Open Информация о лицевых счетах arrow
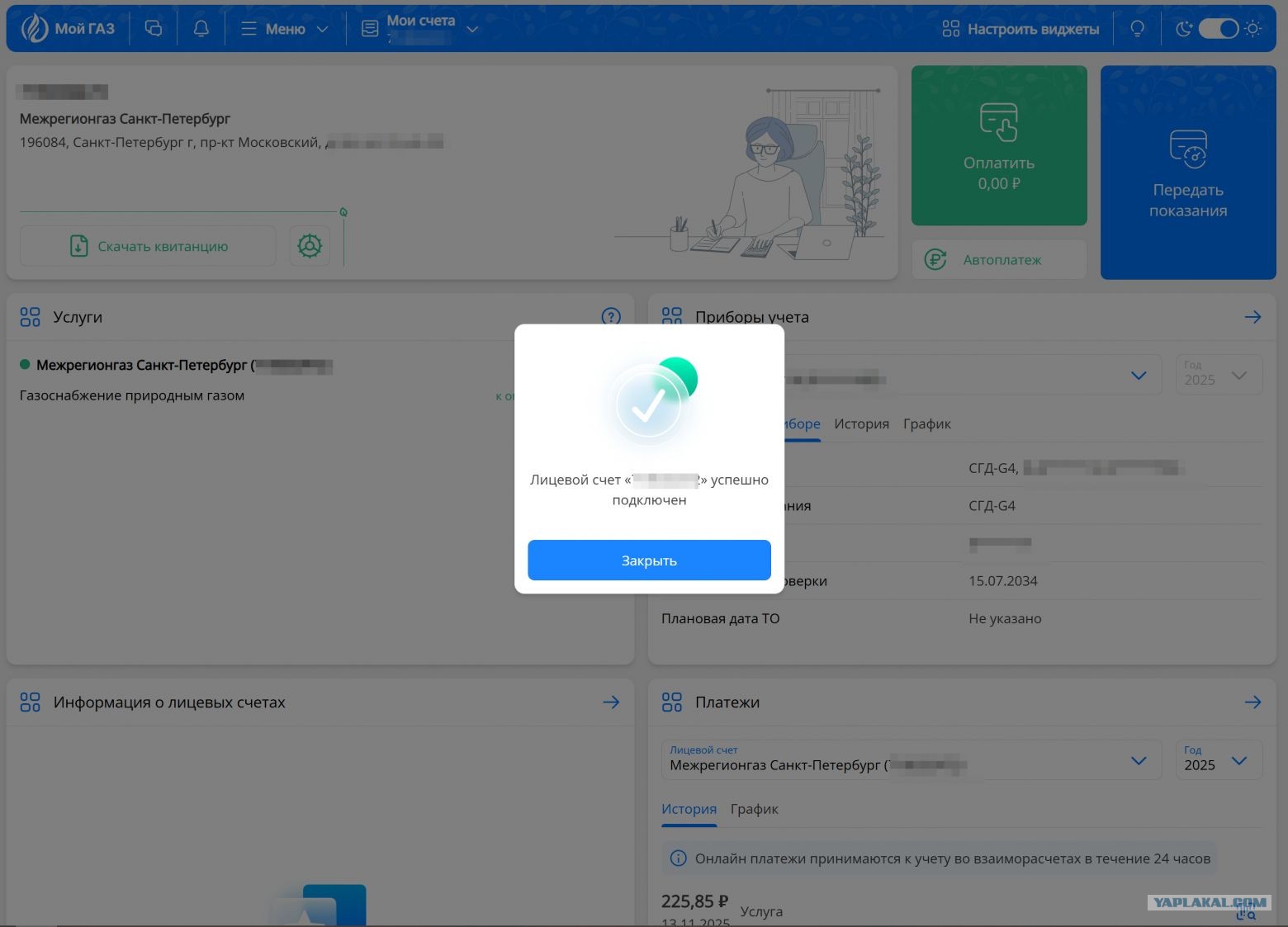 (611, 702)
